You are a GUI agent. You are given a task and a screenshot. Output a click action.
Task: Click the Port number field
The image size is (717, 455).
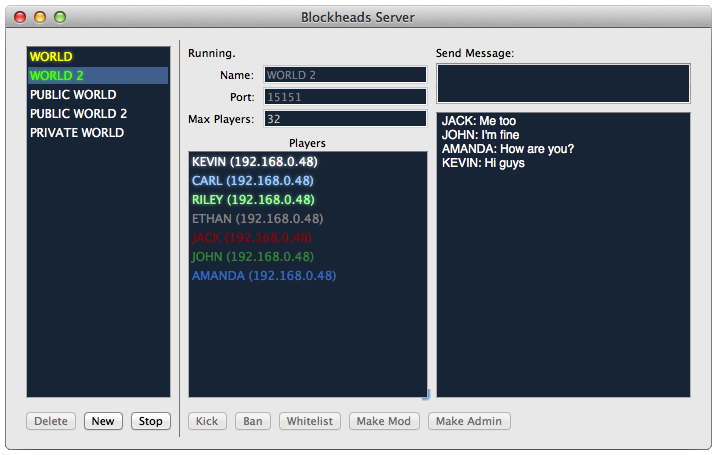(345, 97)
